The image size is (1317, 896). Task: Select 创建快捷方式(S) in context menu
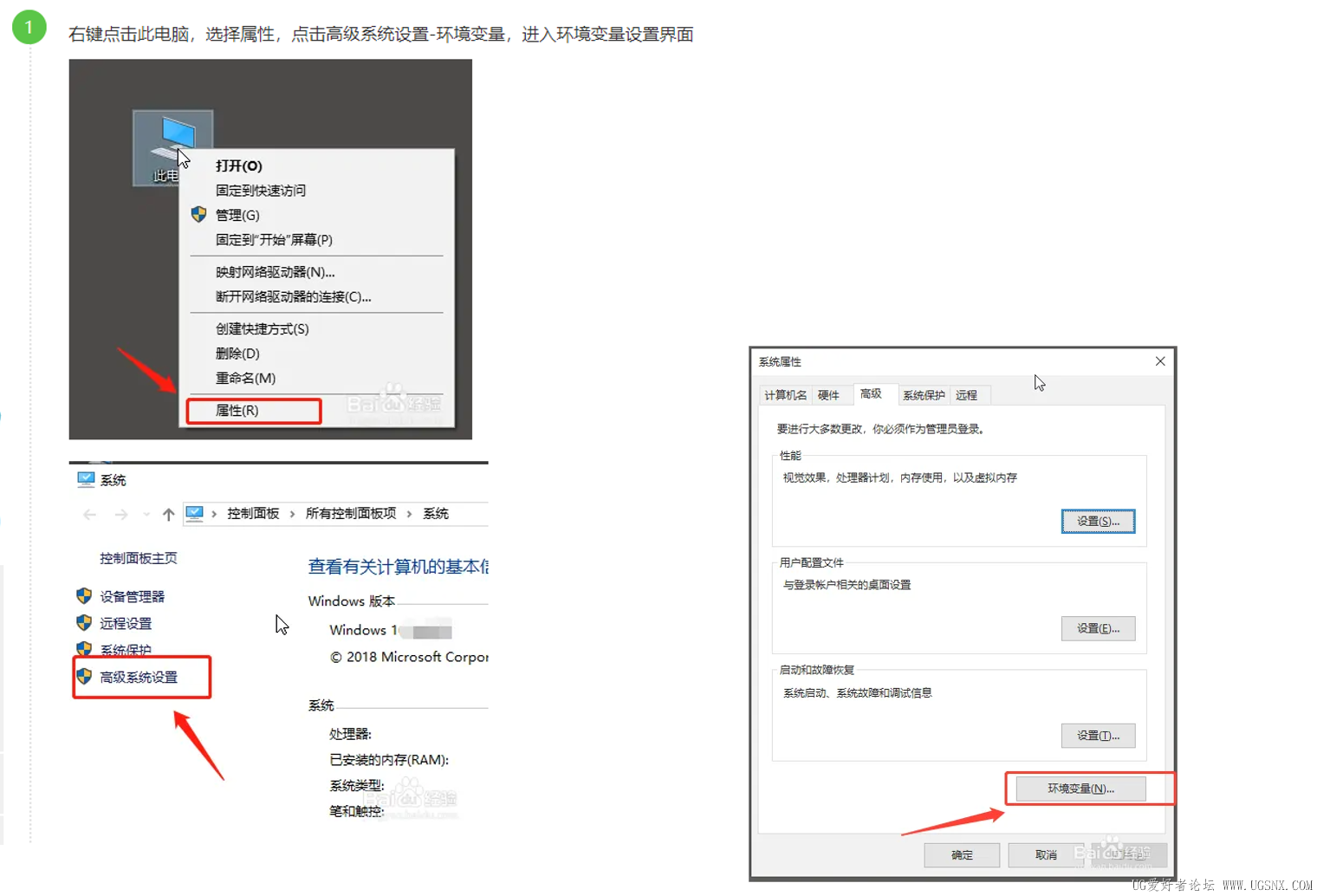262,328
